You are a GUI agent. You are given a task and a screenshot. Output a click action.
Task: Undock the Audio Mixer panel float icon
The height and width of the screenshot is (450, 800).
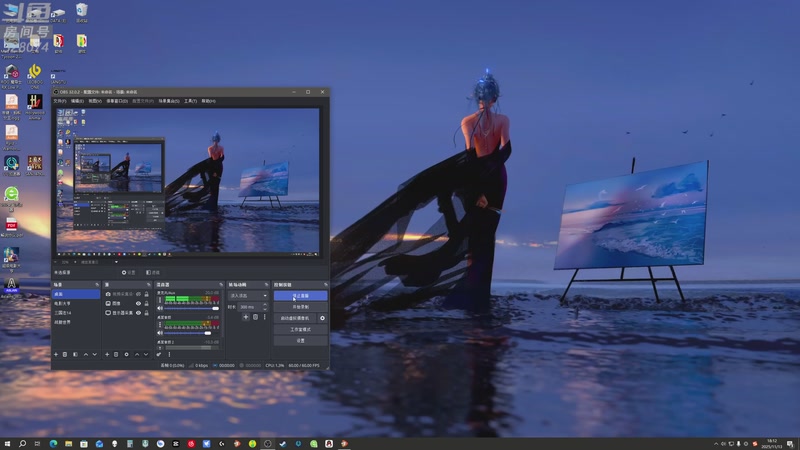click(221, 285)
